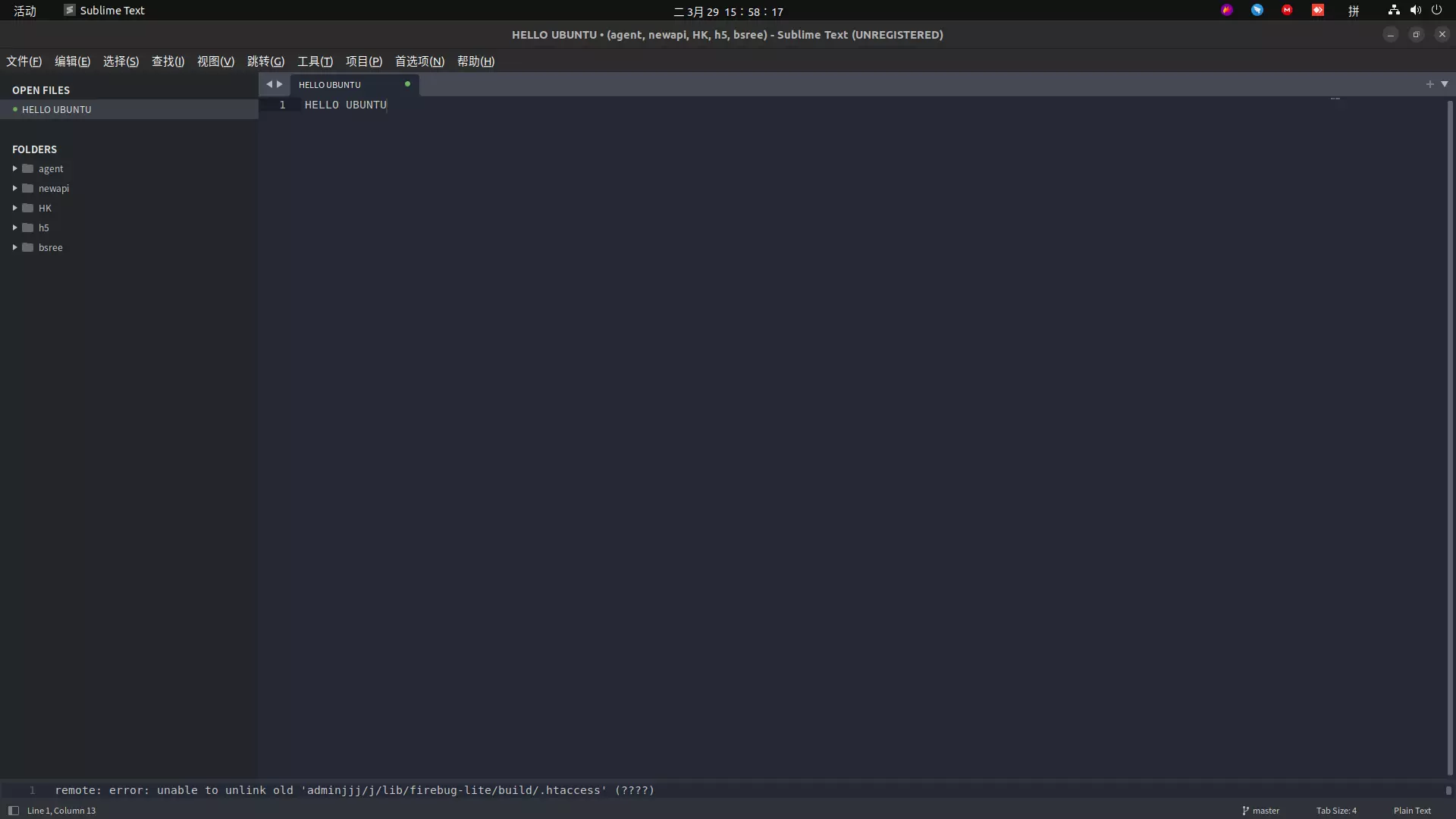Image resolution: width=1456 pixels, height=819 pixels.
Task: Open 活动 activities overview
Action: point(25,11)
